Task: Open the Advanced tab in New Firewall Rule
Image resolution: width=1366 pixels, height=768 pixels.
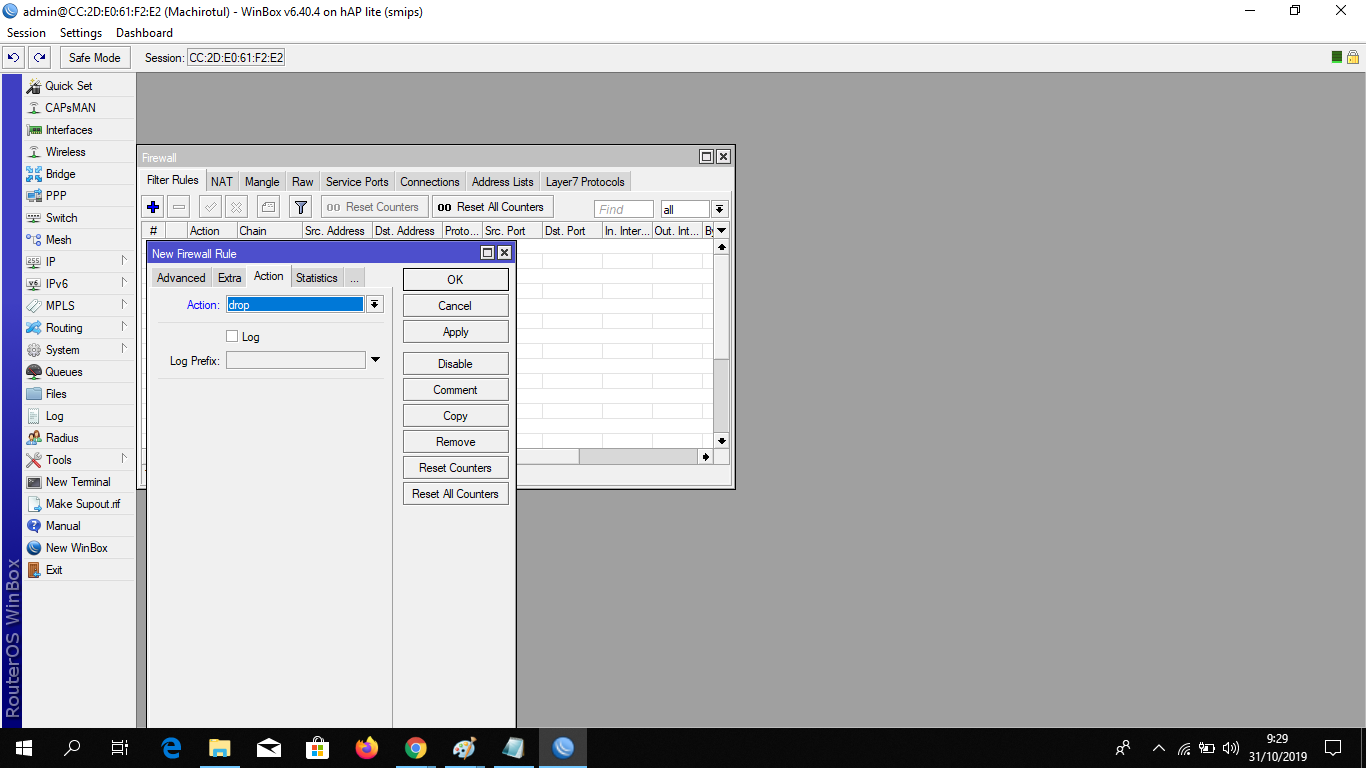Action: pyautogui.click(x=181, y=278)
